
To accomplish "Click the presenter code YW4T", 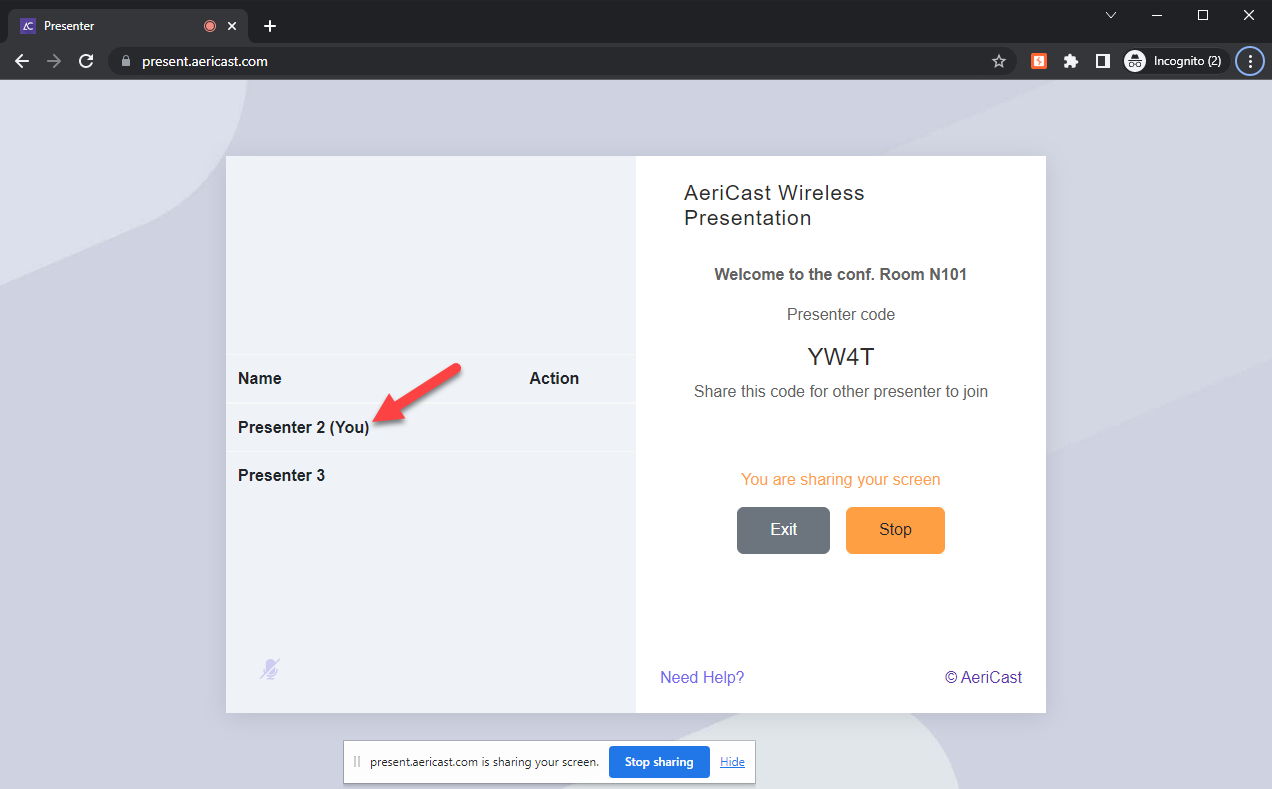I will 840,357.
